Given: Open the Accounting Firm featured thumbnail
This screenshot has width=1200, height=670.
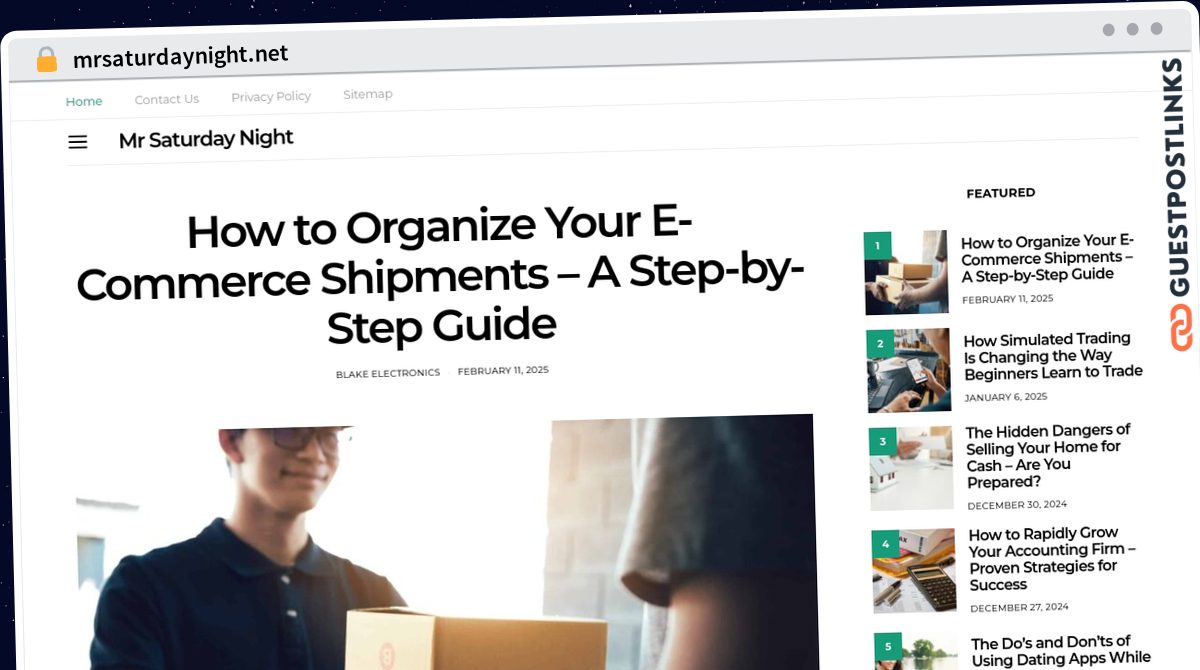Looking at the screenshot, I should pyautogui.click(x=914, y=570).
